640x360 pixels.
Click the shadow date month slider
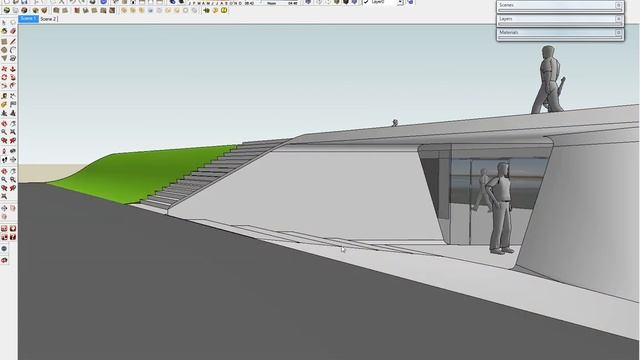[x=215, y=3]
